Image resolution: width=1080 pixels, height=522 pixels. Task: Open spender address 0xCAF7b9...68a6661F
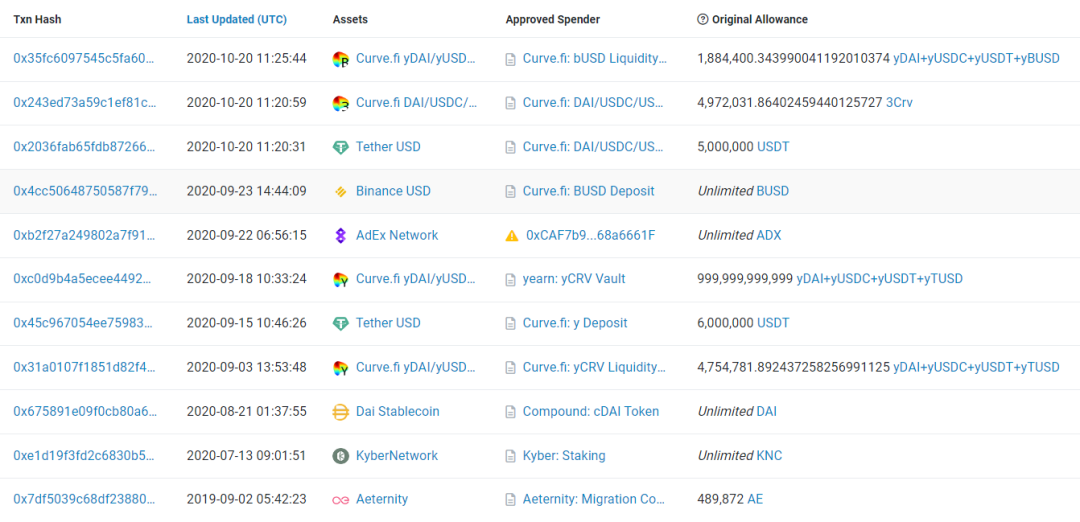pos(590,235)
